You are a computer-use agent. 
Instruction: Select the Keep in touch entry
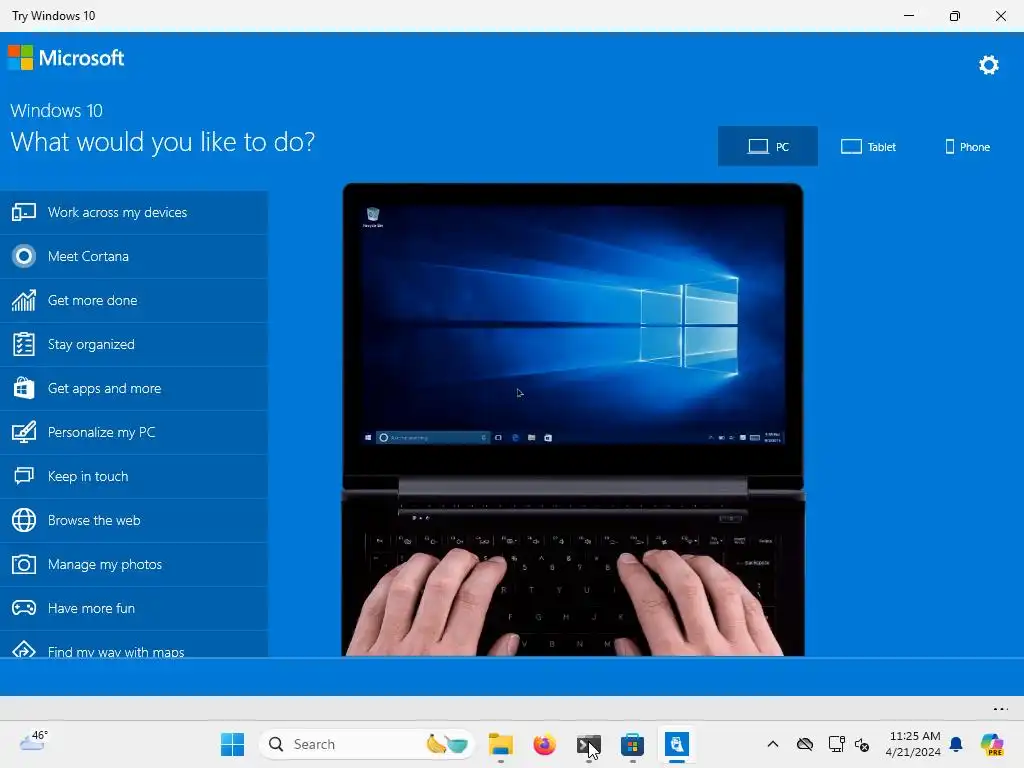pos(134,476)
